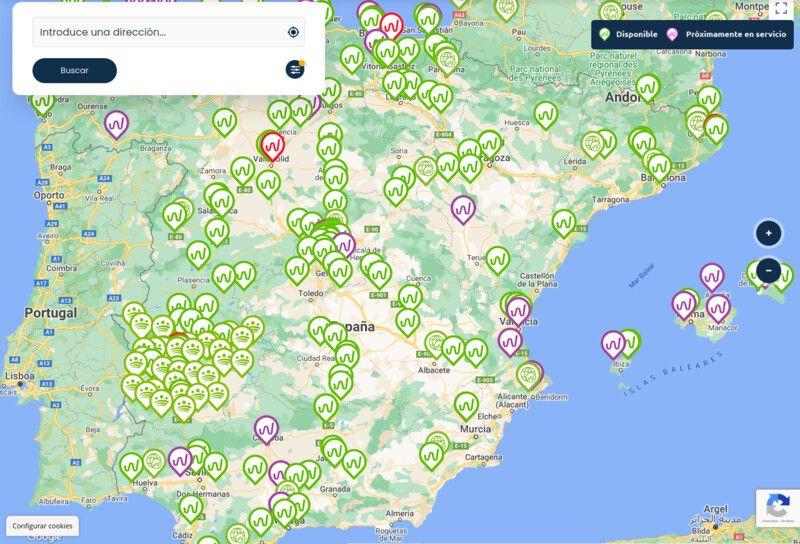Select the green marker near Andorra
The height and width of the screenshot is (544, 800).
pos(648,88)
